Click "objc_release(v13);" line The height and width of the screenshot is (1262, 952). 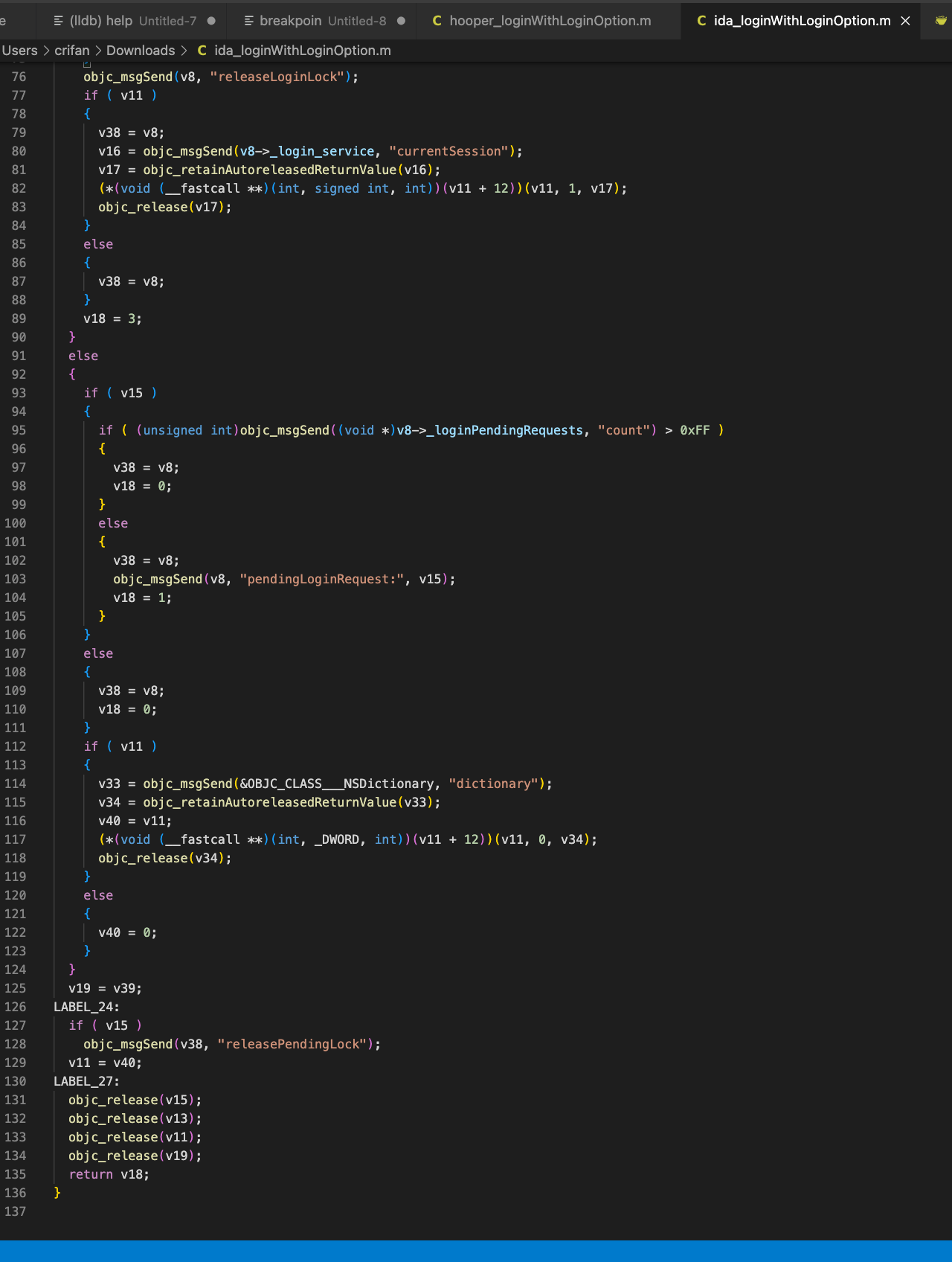tap(135, 1118)
